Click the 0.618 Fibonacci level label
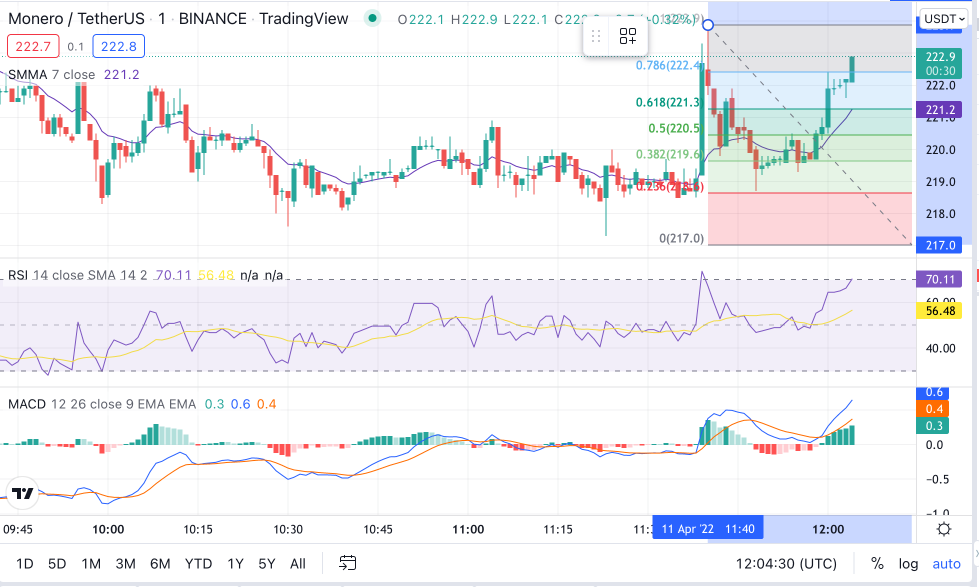The image size is (979, 587). click(x=669, y=102)
